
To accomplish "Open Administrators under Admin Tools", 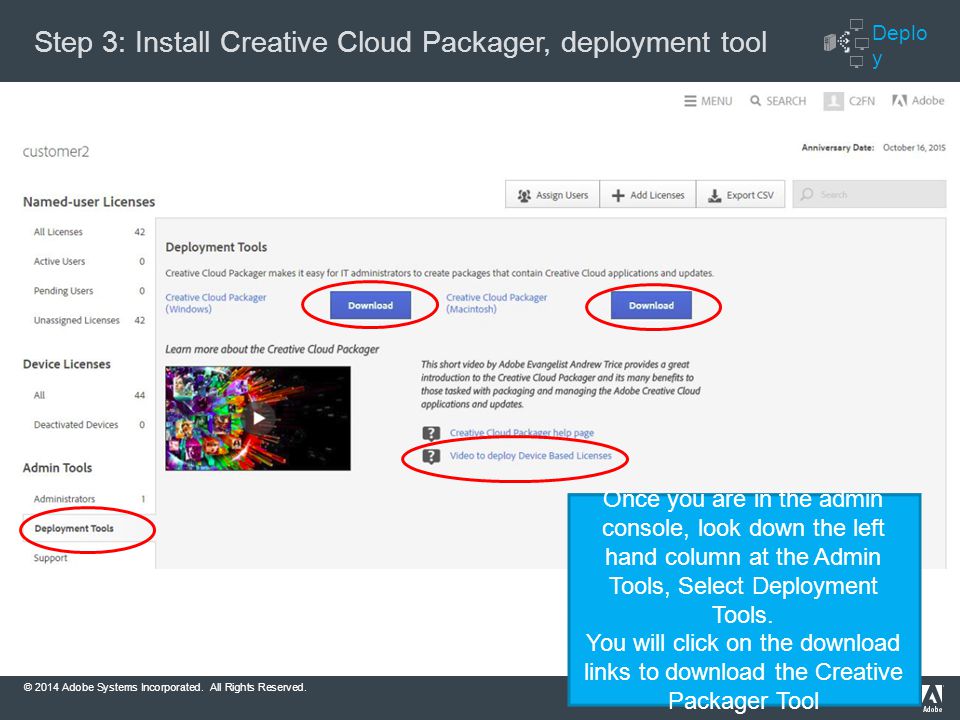I will pos(89,499).
